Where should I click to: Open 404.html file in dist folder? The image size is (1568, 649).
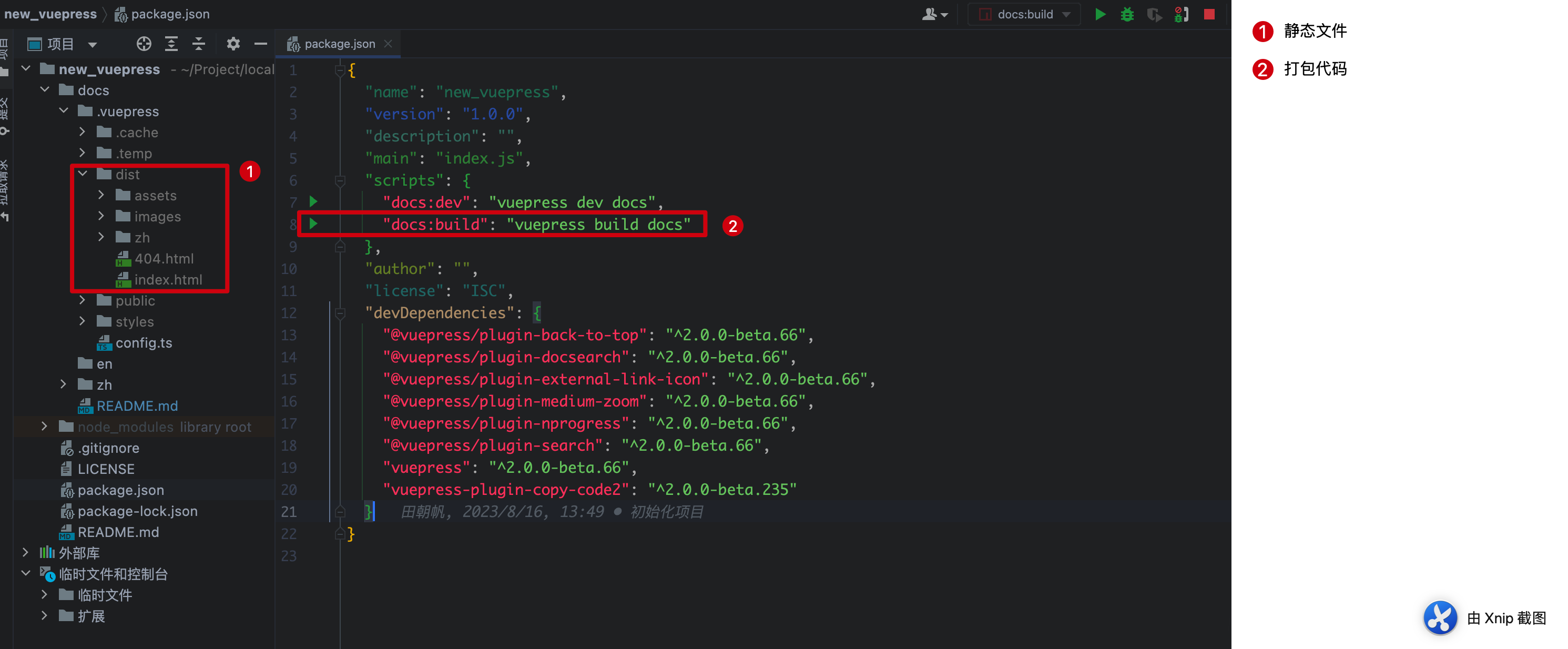tap(155, 259)
